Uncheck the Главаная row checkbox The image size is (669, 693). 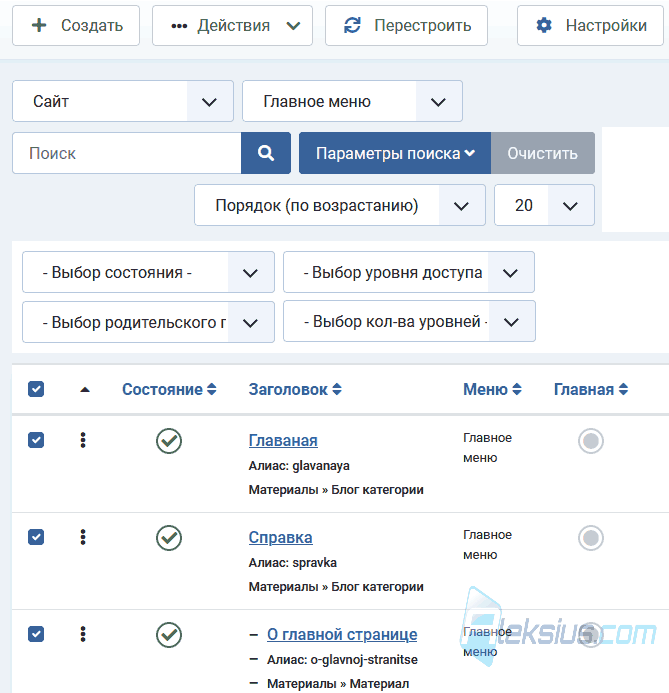(x=36, y=440)
